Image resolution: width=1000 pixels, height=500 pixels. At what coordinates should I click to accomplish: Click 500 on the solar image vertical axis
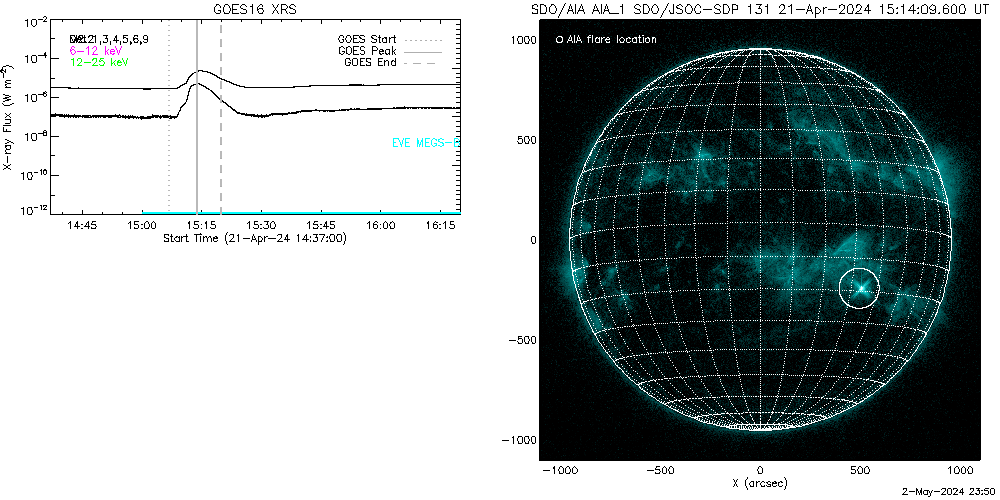526,140
